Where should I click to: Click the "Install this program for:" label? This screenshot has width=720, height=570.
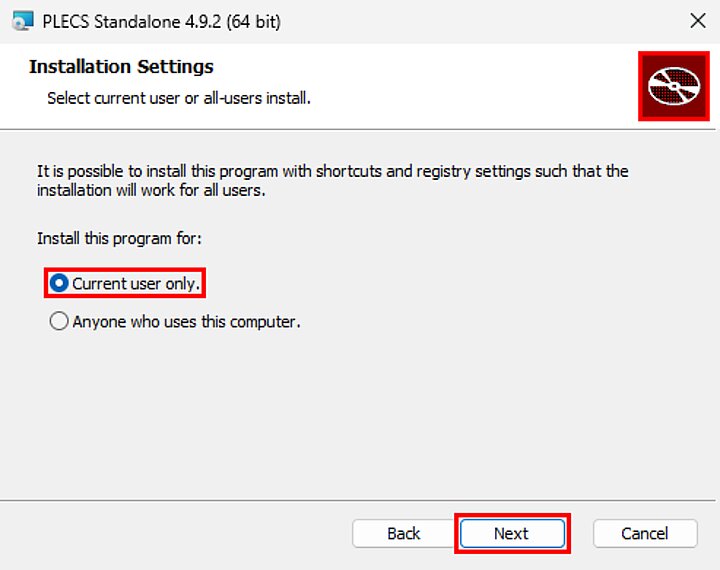coord(119,238)
